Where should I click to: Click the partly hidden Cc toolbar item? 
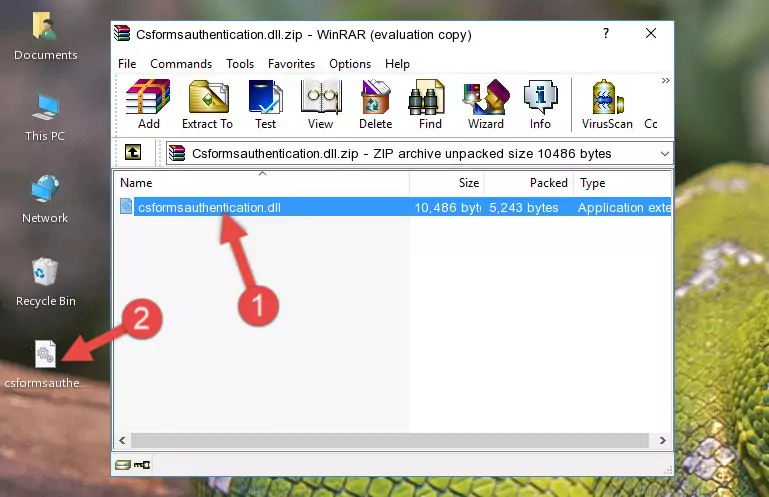(651, 124)
